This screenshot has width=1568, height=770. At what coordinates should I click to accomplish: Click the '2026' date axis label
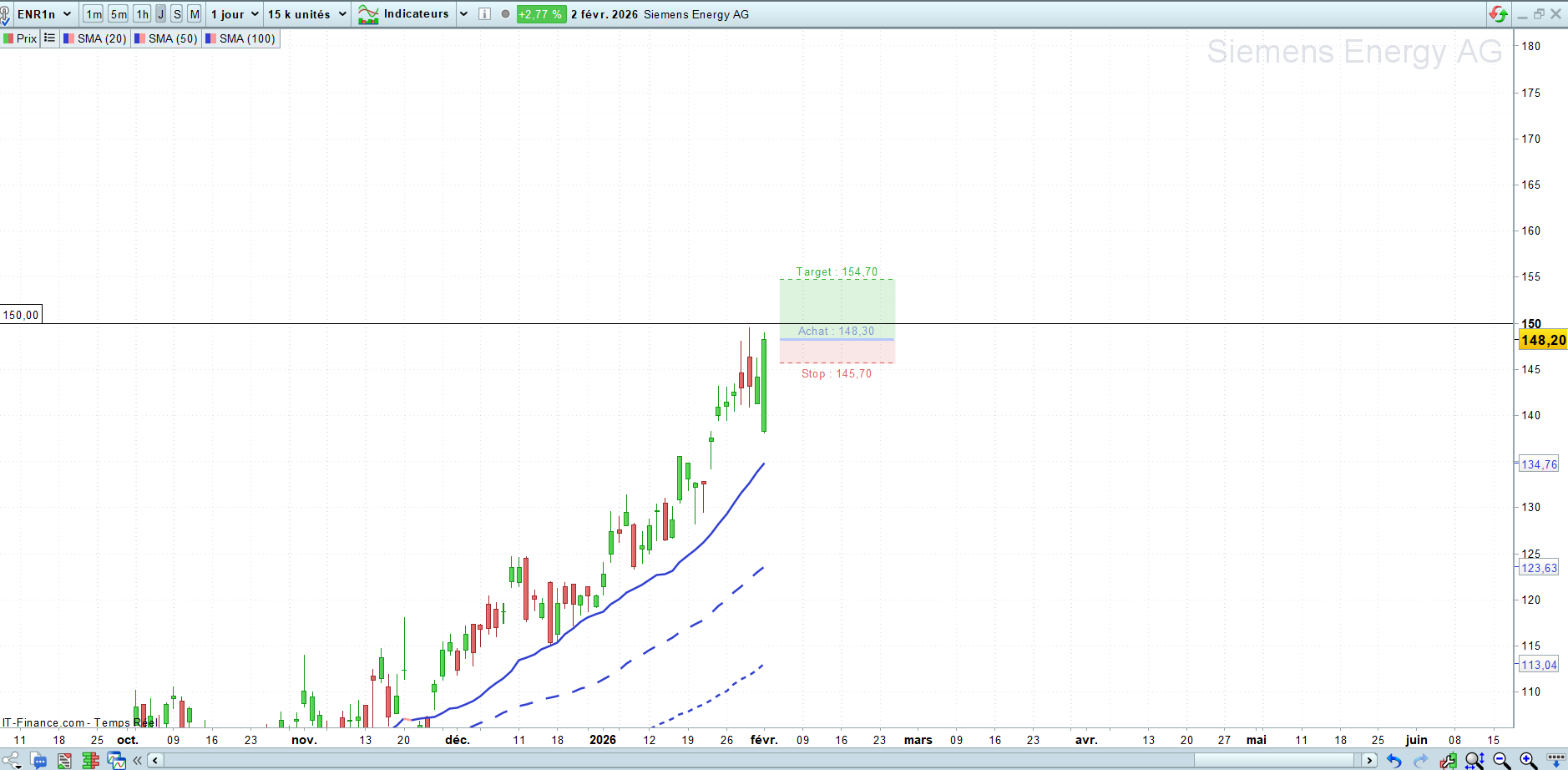(x=603, y=740)
